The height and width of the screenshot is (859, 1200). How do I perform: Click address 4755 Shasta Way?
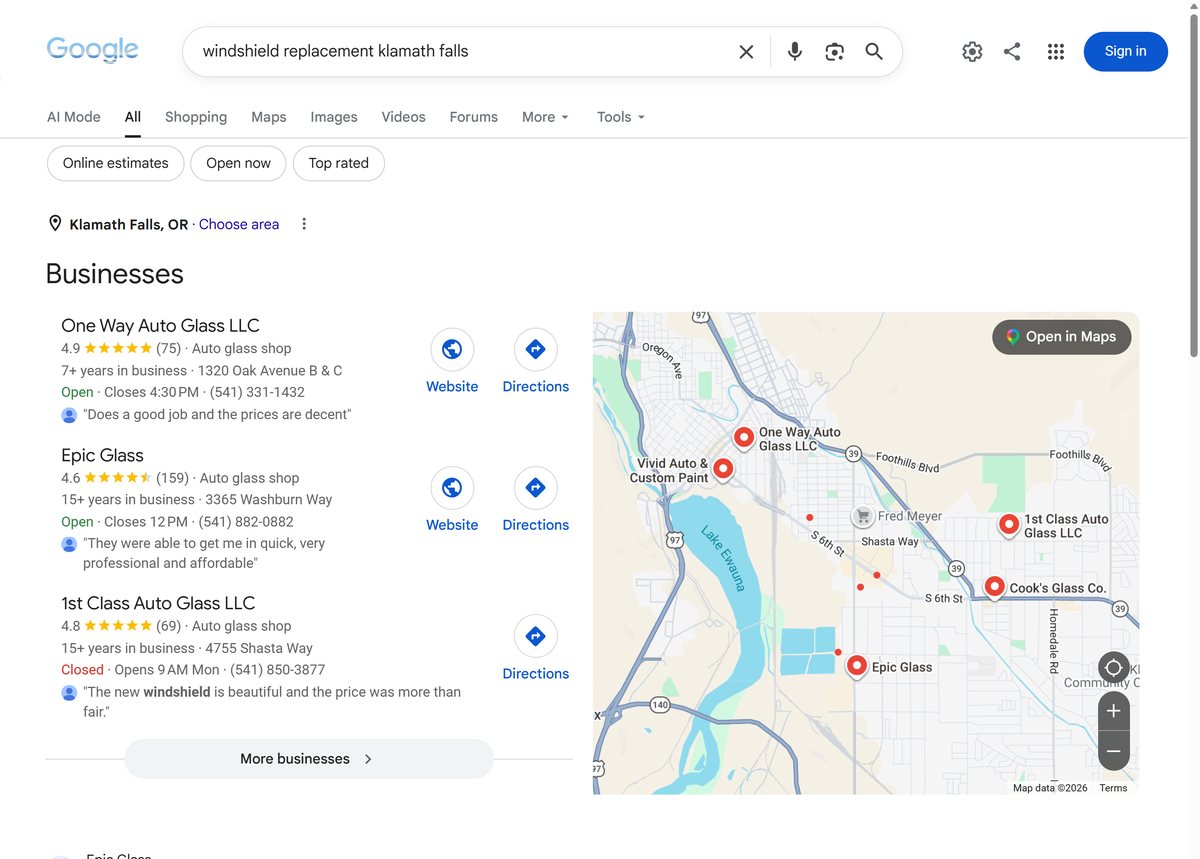click(x=259, y=647)
